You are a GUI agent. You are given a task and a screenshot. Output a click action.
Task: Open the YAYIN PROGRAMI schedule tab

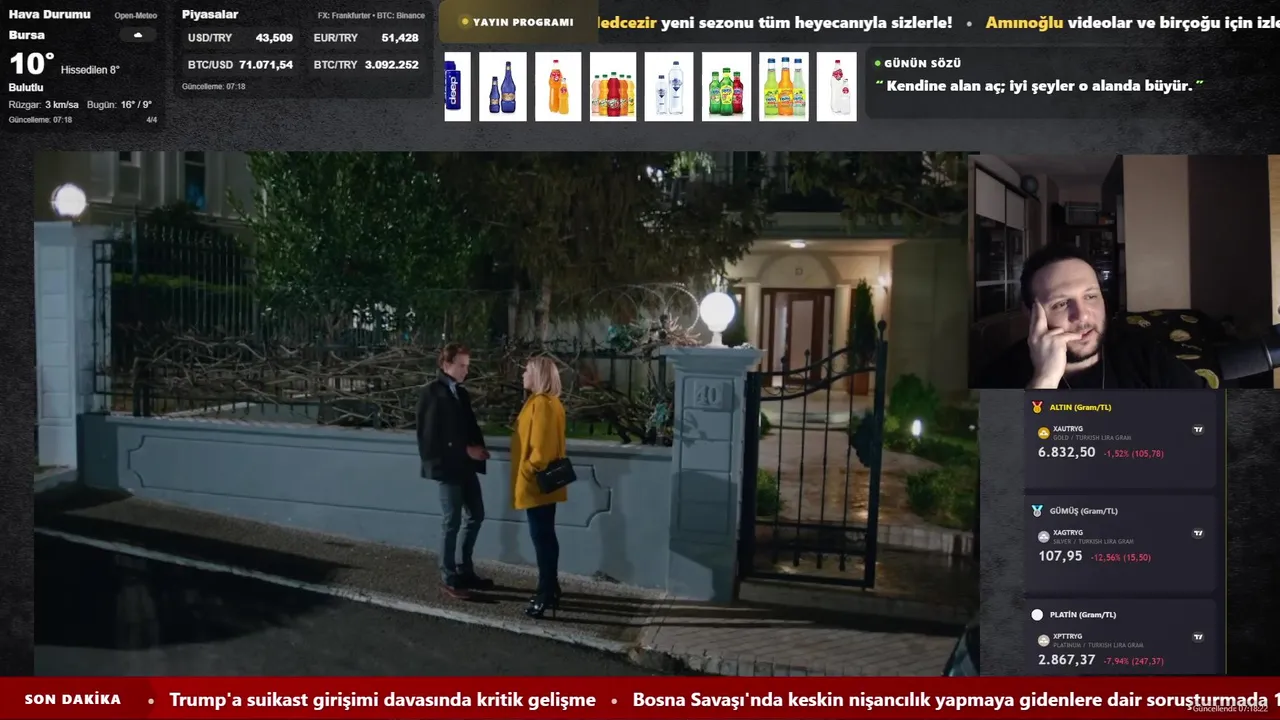click(x=517, y=22)
